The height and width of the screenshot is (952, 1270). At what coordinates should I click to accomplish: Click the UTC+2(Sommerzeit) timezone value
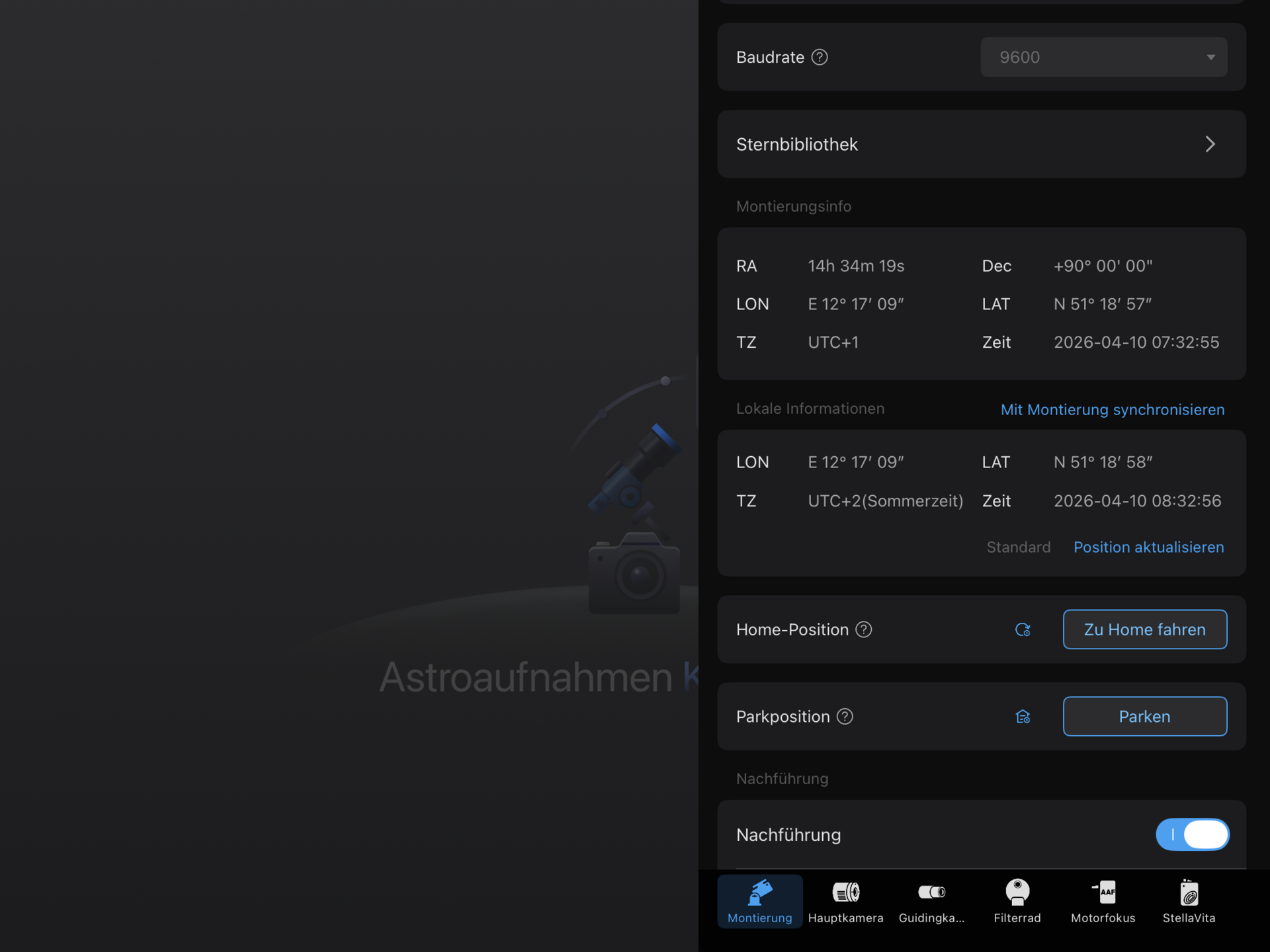(886, 501)
